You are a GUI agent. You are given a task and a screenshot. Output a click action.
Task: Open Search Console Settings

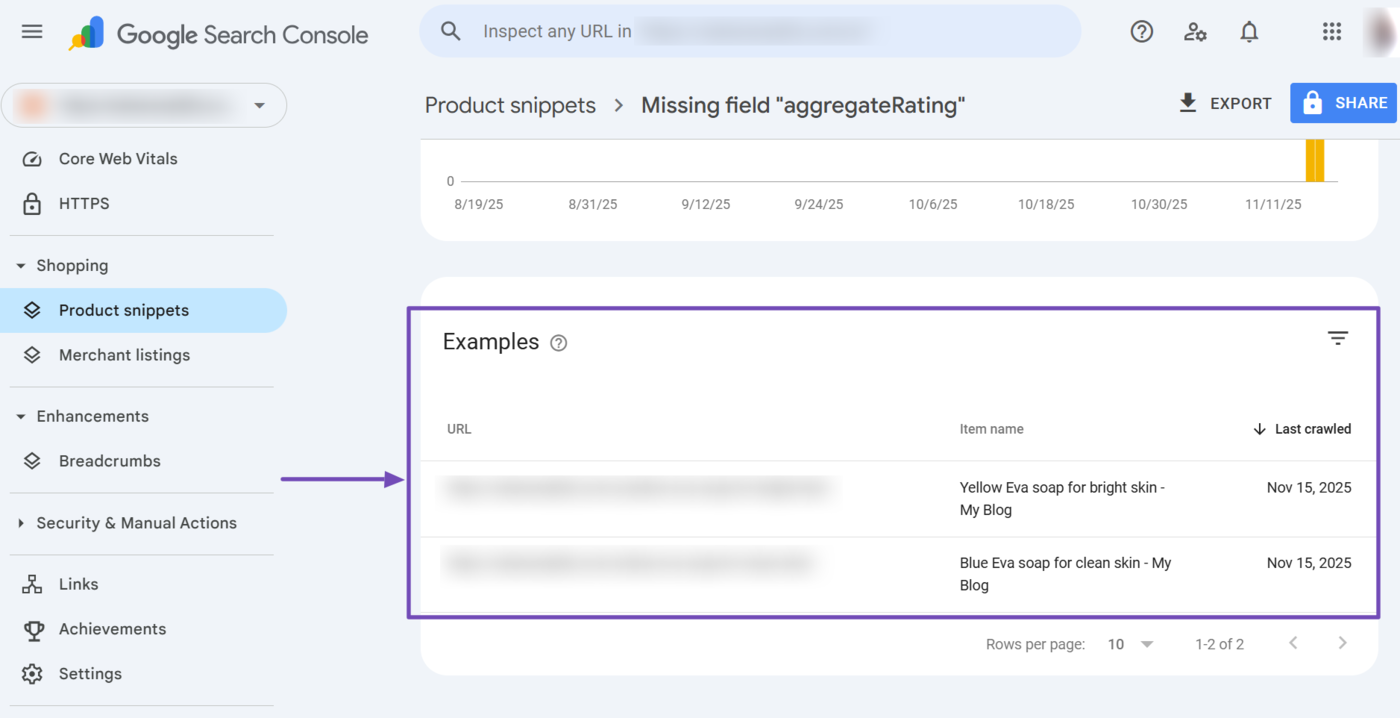pos(88,673)
